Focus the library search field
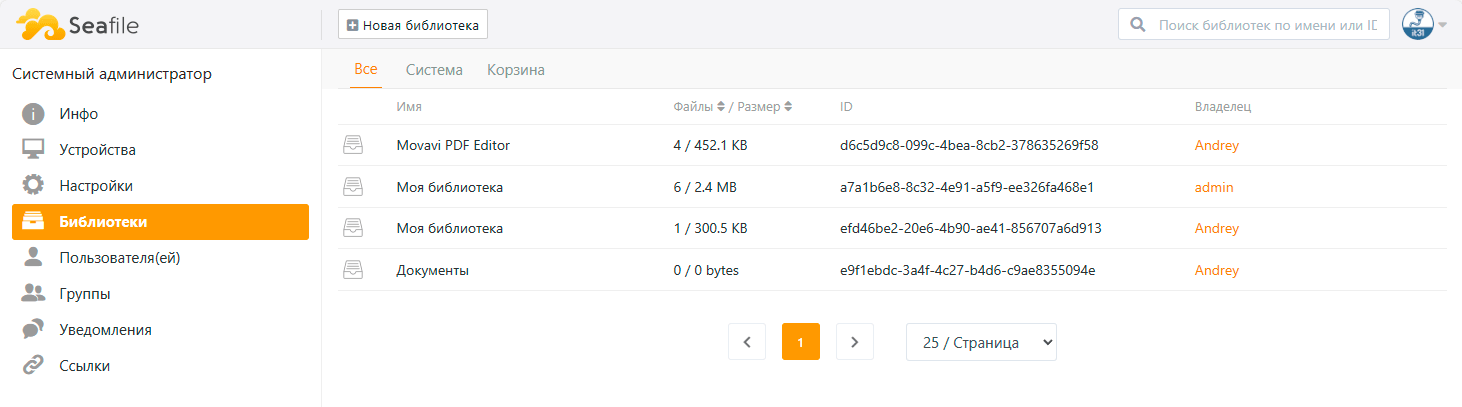1462x407 pixels. [x=1269, y=25]
